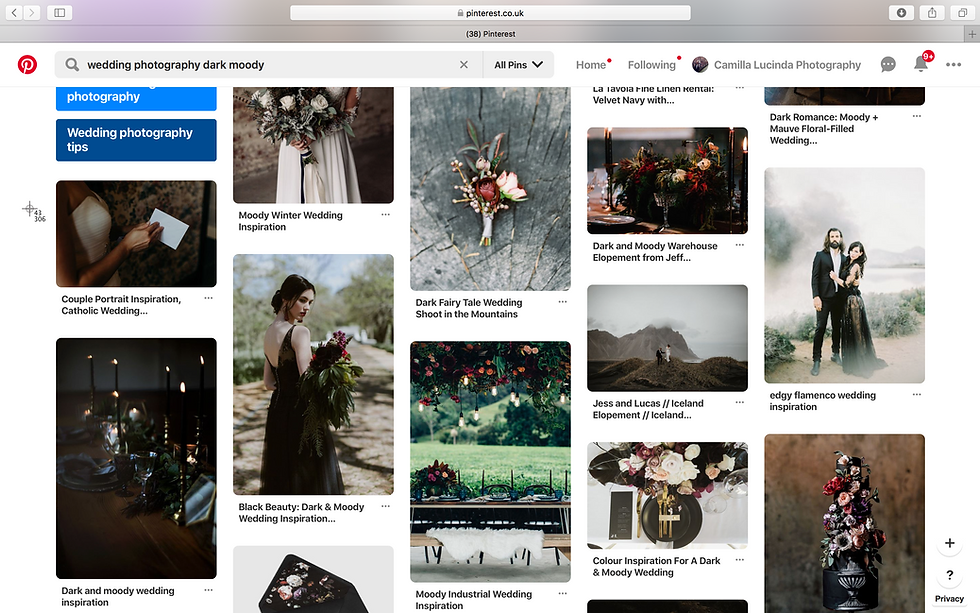This screenshot has width=980, height=613.
Task: Open options for Jess and Lucas Iceland pin
Action: tap(740, 402)
